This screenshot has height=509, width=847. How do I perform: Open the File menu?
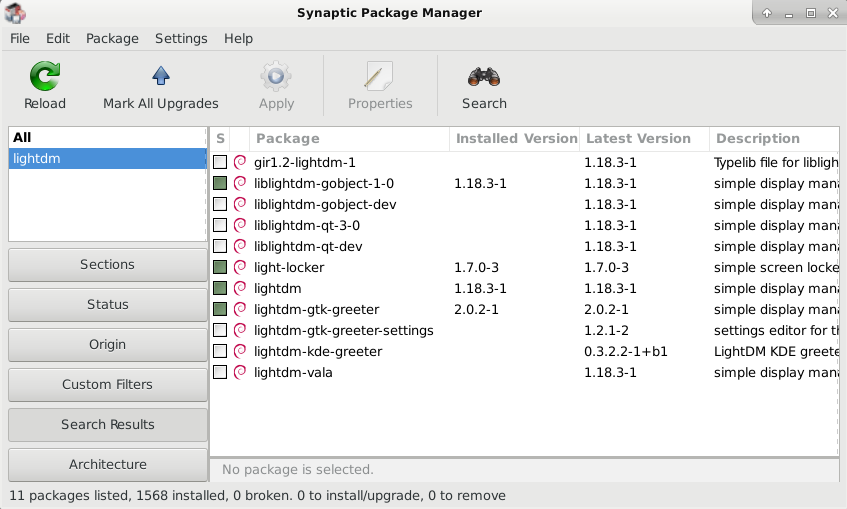point(20,38)
